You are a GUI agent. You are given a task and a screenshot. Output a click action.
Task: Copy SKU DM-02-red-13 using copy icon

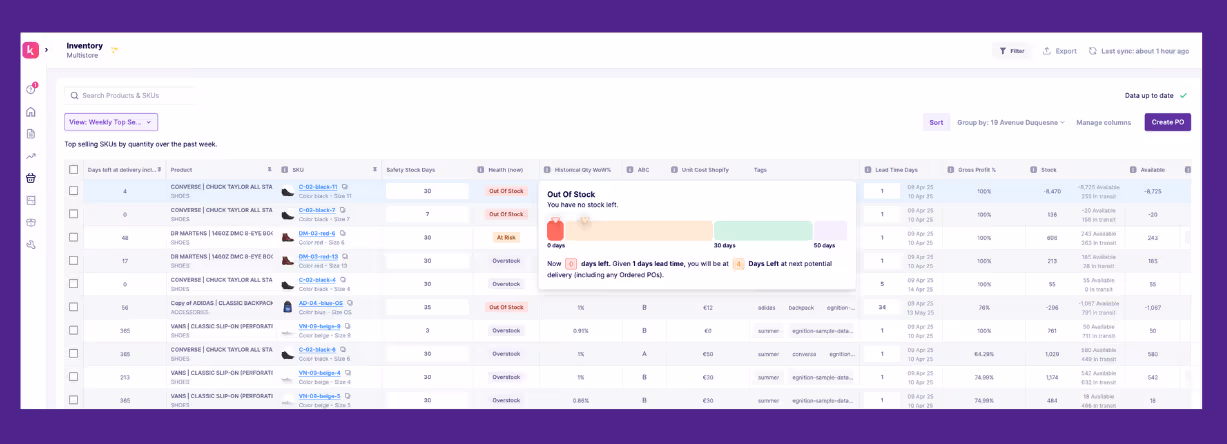[345, 256]
